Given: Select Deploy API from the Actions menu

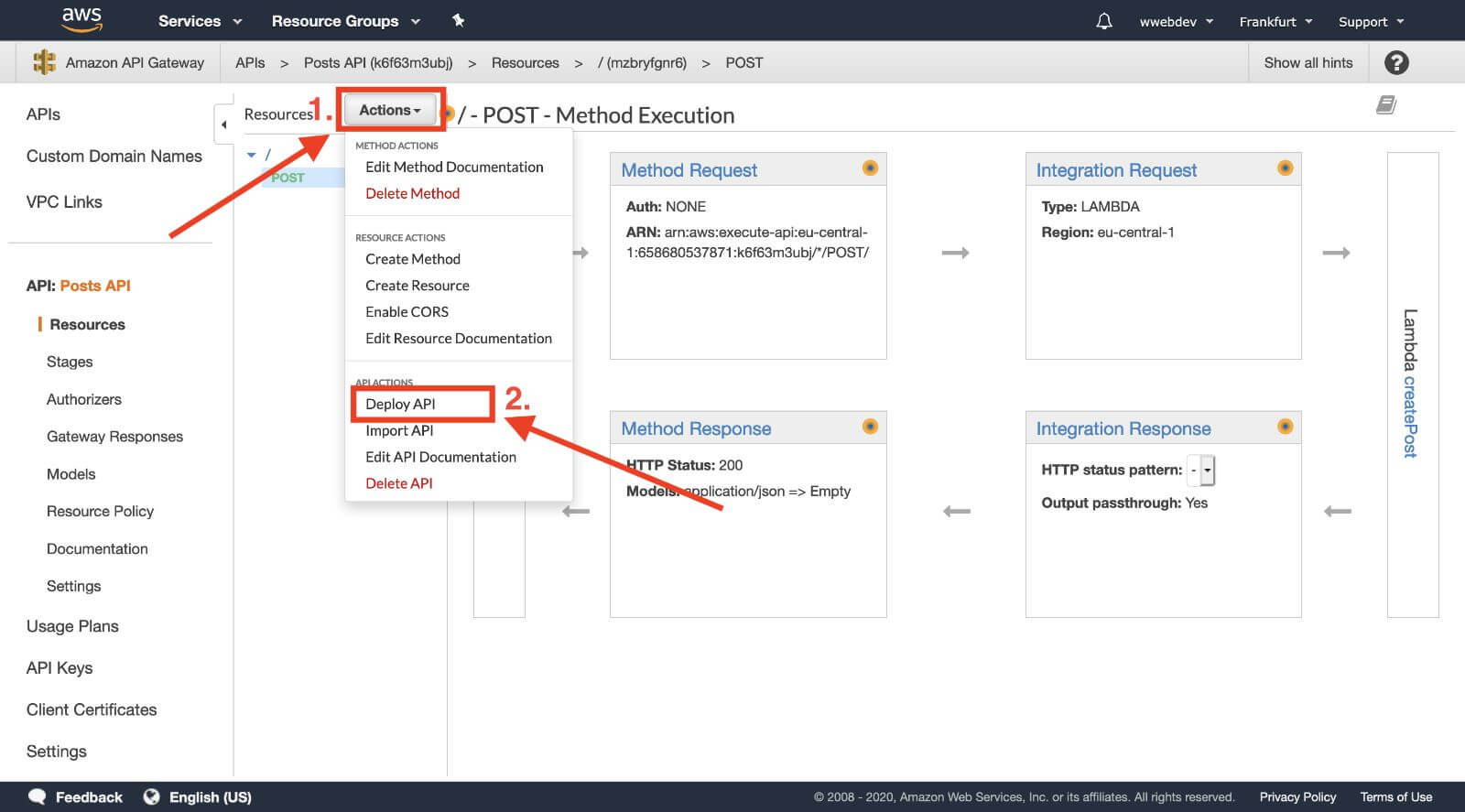Looking at the screenshot, I should pyautogui.click(x=400, y=404).
